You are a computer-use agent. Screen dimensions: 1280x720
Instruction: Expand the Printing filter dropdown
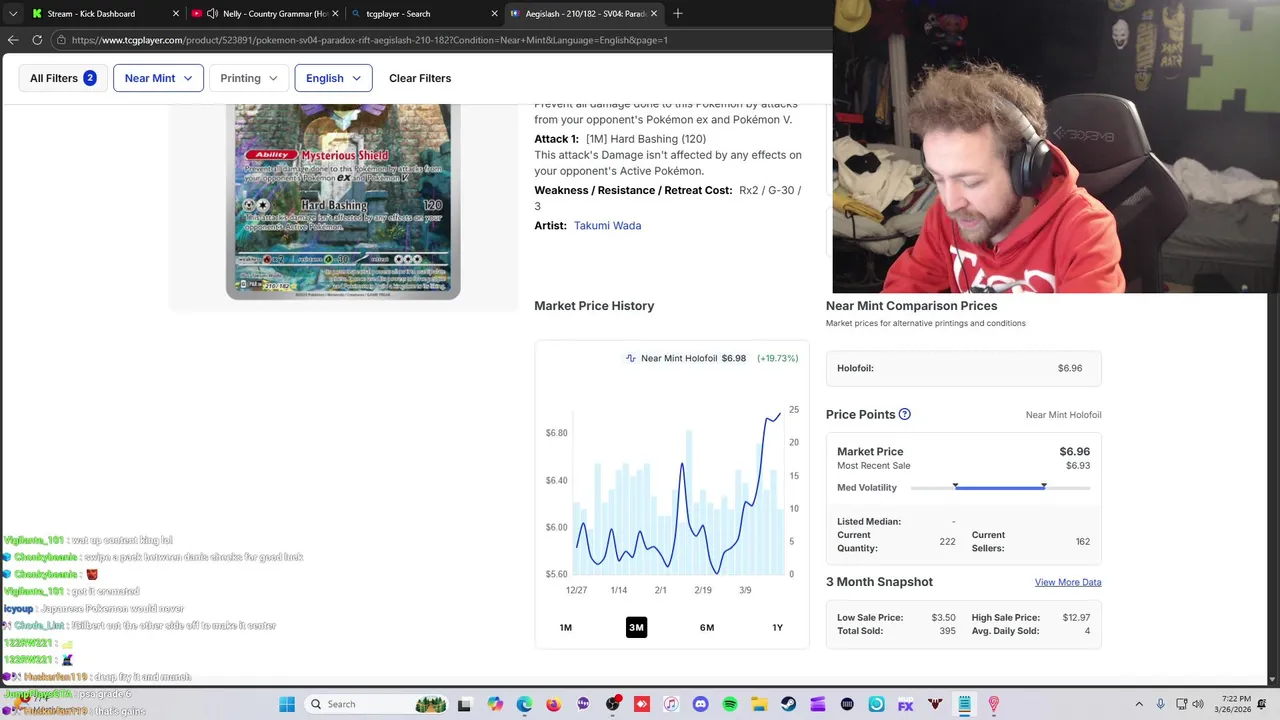click(x=249, y=78)
